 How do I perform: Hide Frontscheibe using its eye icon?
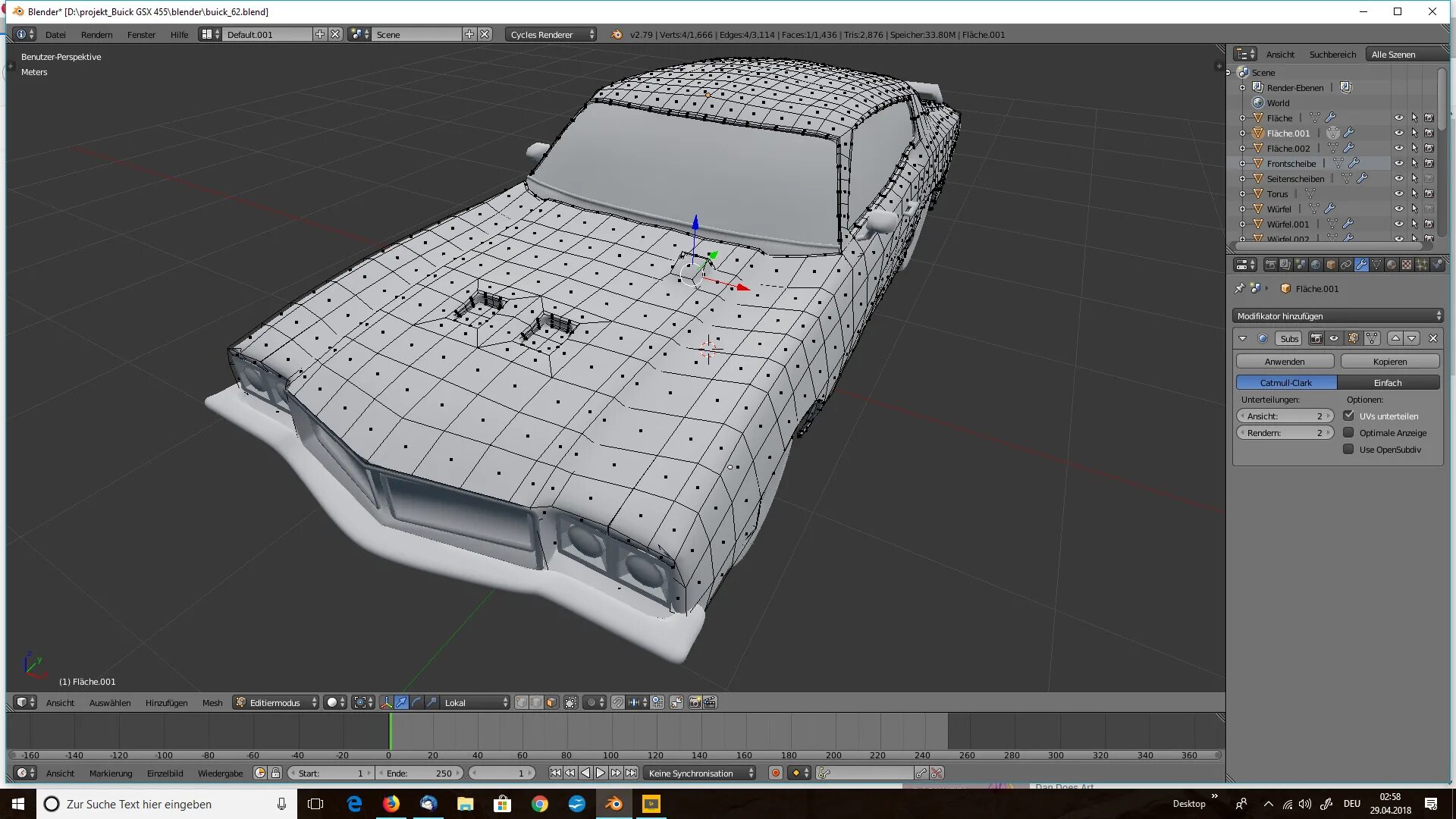tap(1398, 163)
